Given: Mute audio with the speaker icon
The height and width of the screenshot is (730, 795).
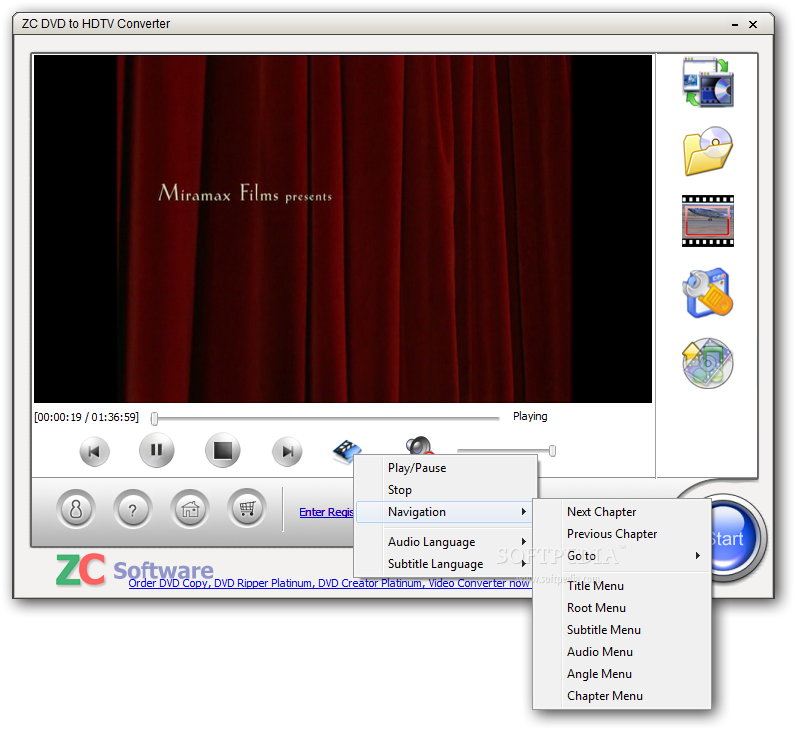Looking at the screenshot, I should click(419, 445).
